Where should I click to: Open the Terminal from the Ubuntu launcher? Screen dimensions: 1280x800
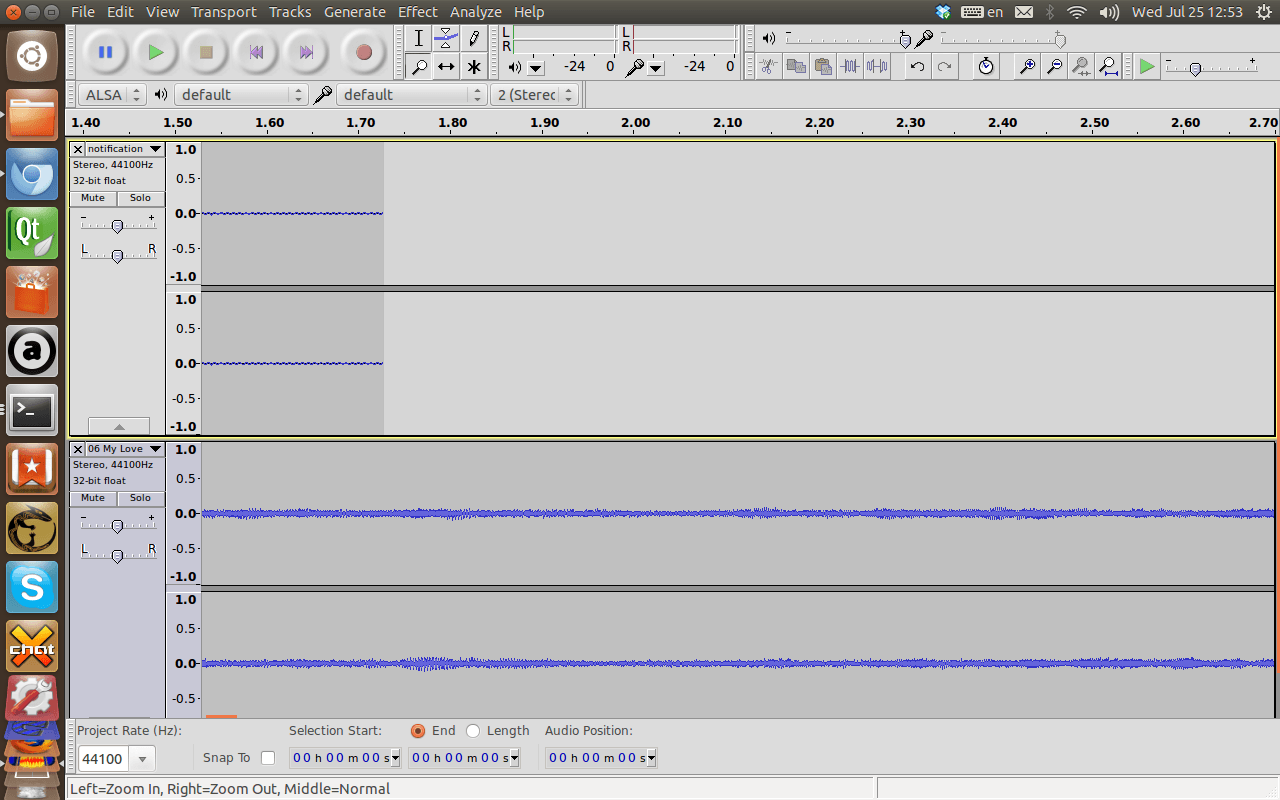coord(32,410)
